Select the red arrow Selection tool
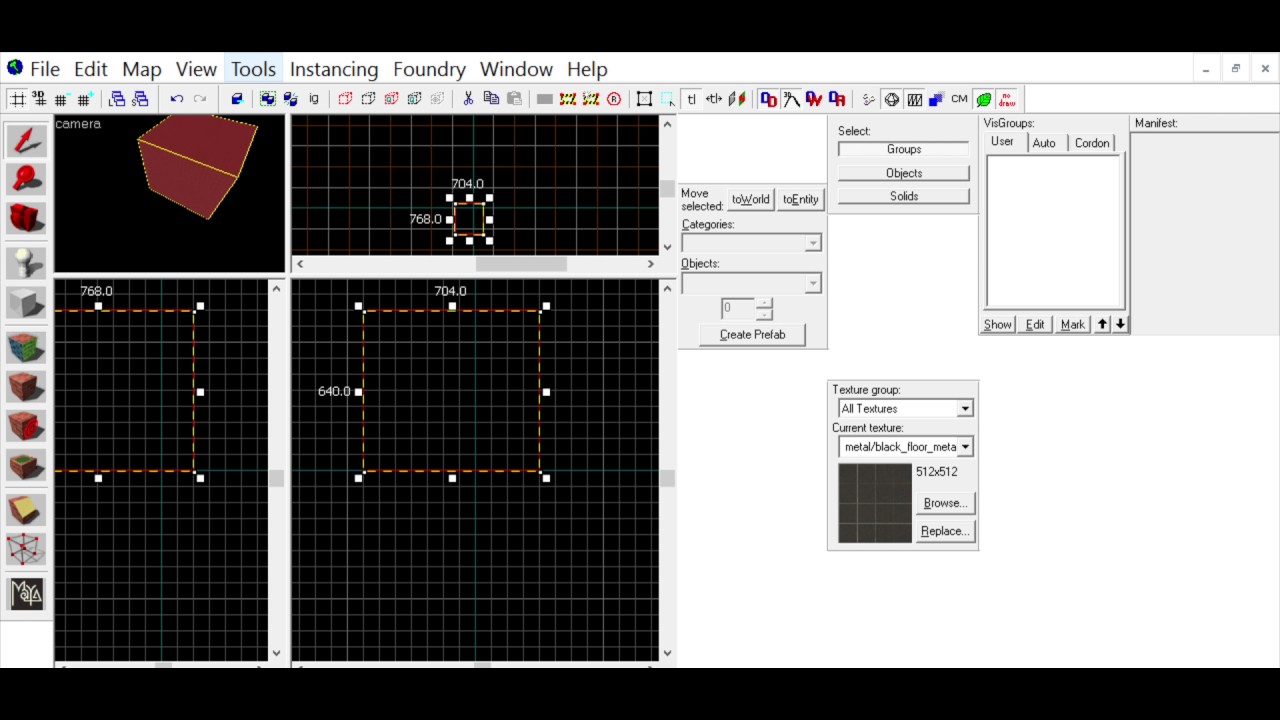Viewport: 1280px width, 720px height. [26, 141]
